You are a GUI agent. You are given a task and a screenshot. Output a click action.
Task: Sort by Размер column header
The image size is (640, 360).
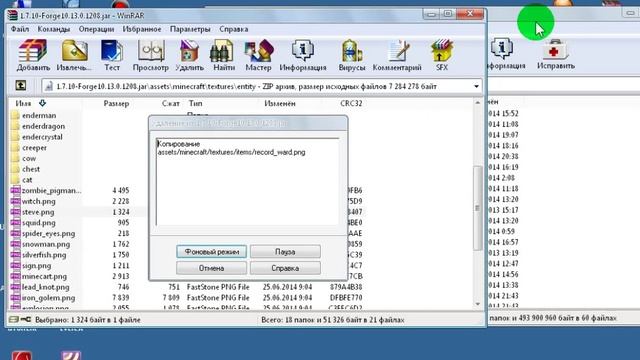coord(116,103)
